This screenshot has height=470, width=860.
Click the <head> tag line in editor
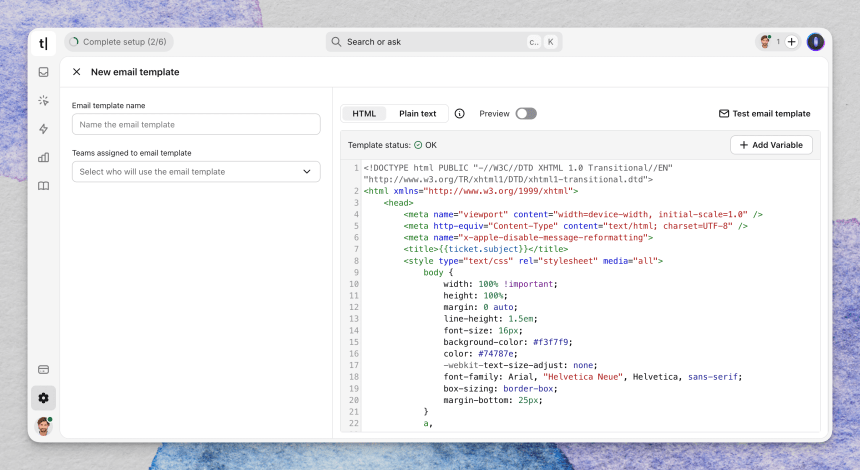click(399, 203)
